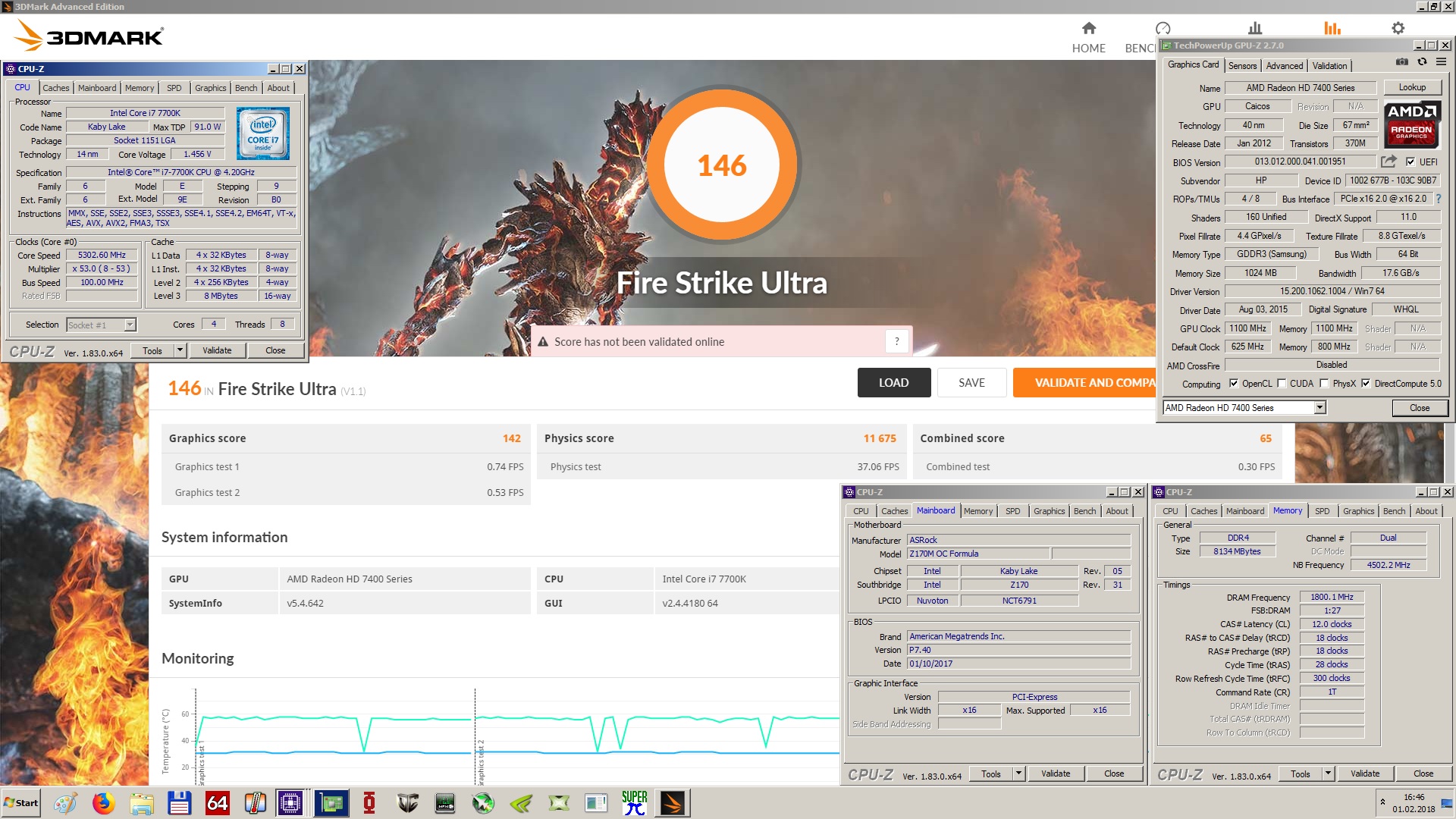Open Caches tab in top-left CPU-Z window

tap(56, 88)
